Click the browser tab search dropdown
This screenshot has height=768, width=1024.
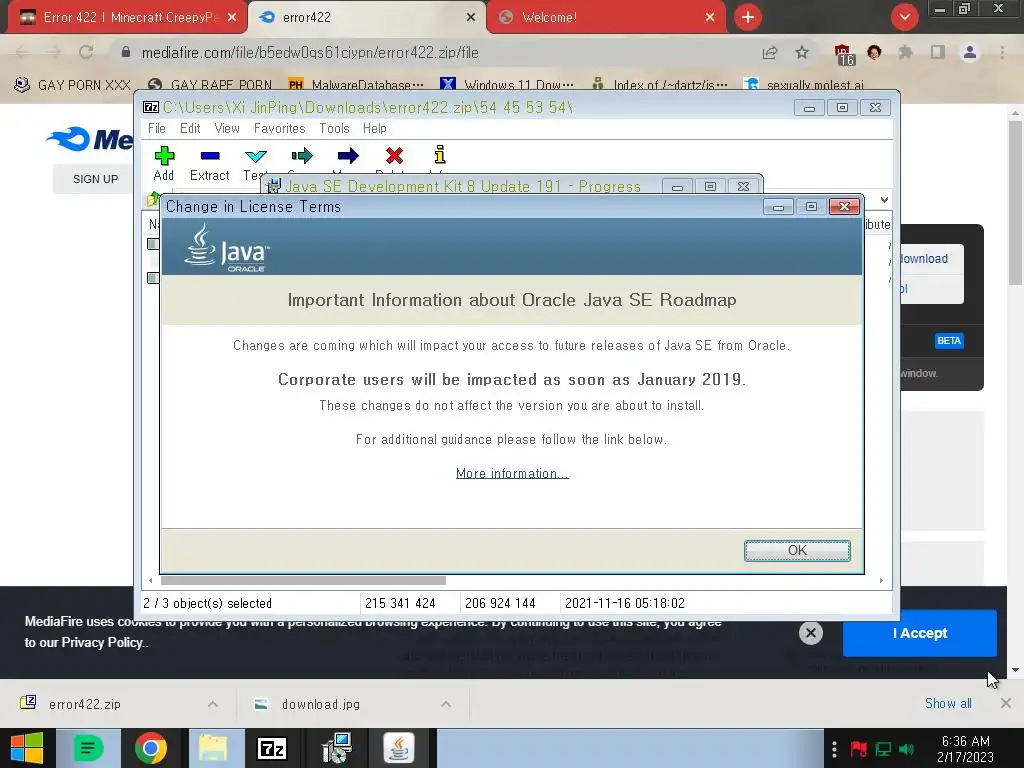904,18
